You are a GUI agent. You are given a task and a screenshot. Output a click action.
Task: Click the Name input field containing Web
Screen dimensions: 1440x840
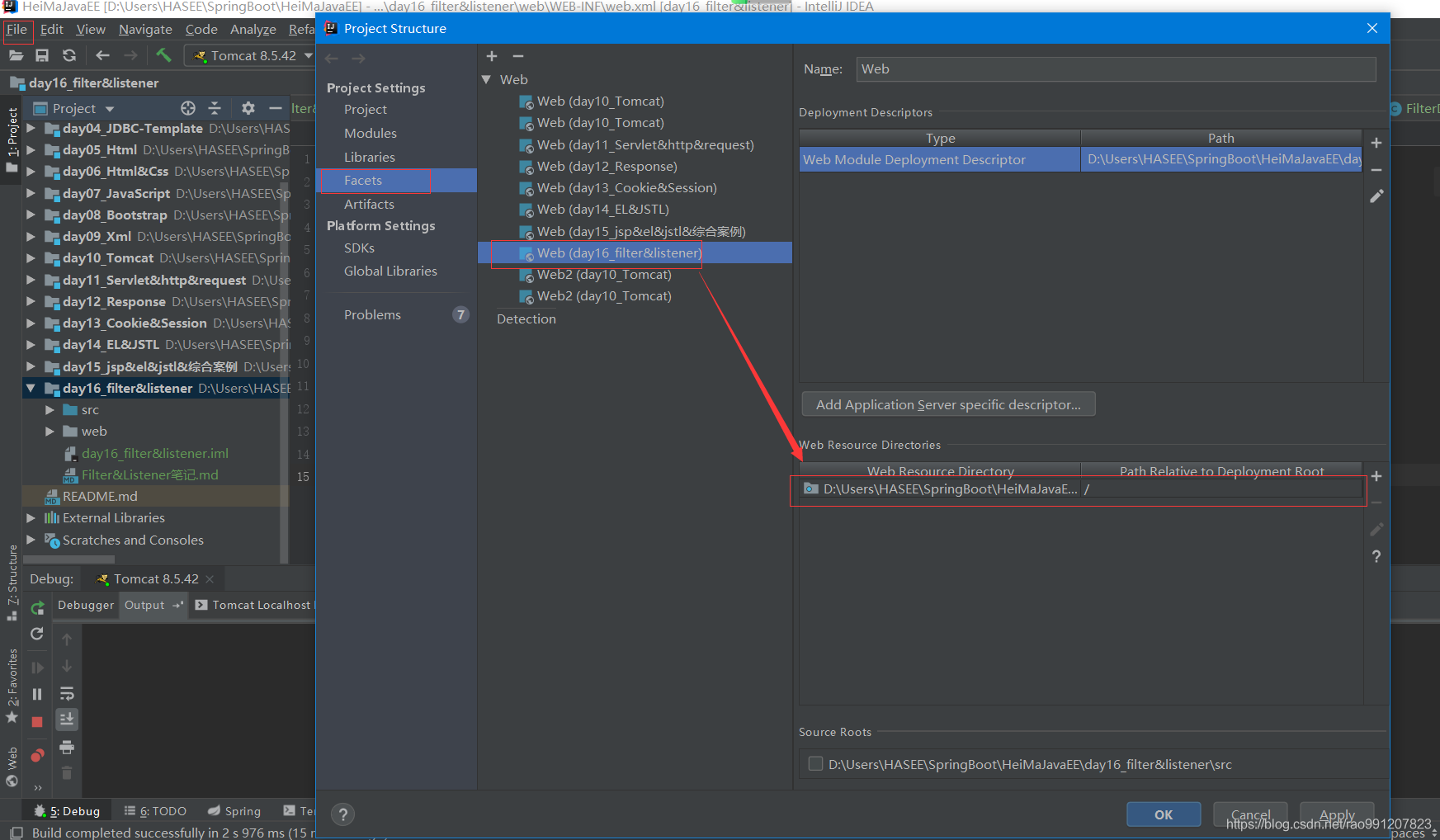click(1116, 69)
